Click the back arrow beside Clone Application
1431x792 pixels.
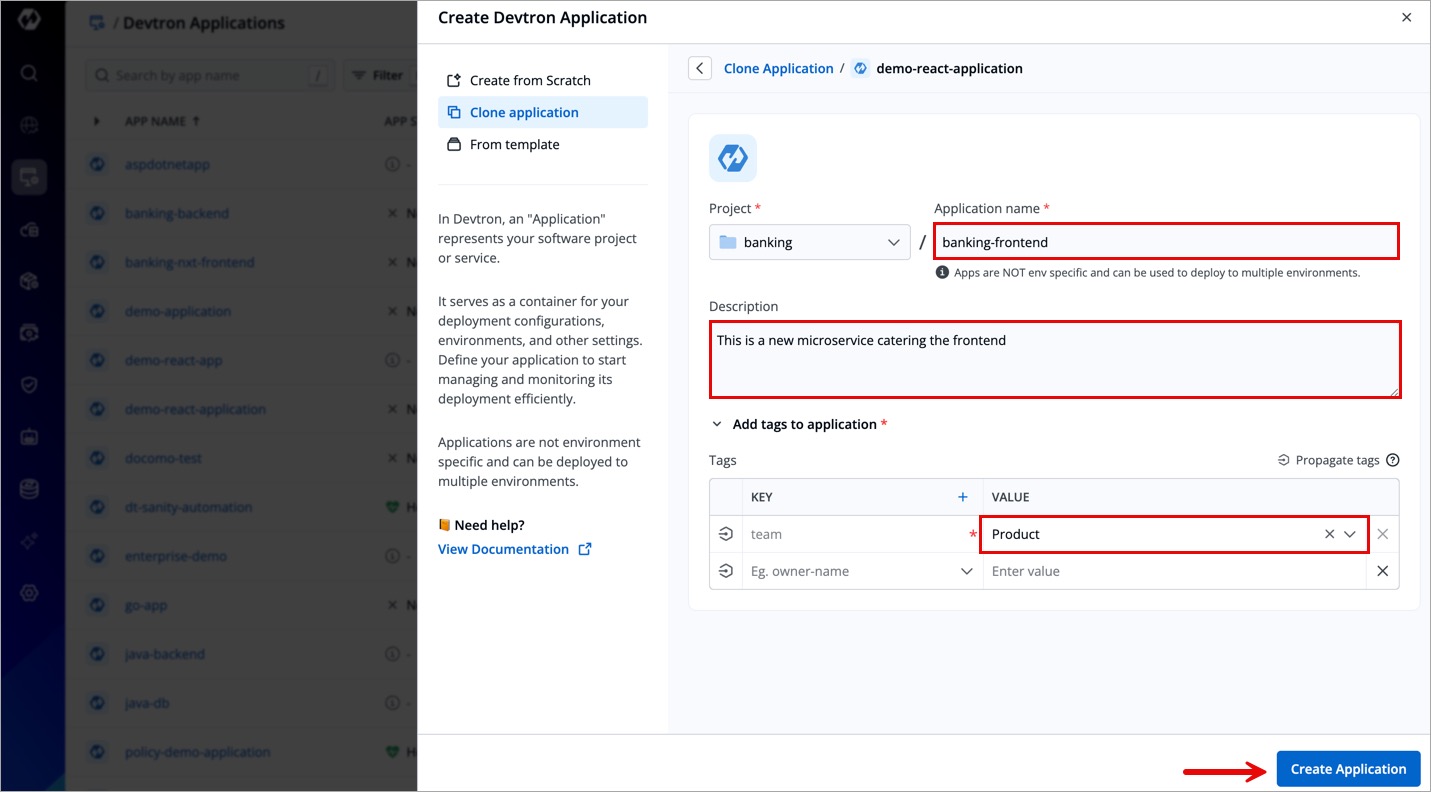(700, 68)
